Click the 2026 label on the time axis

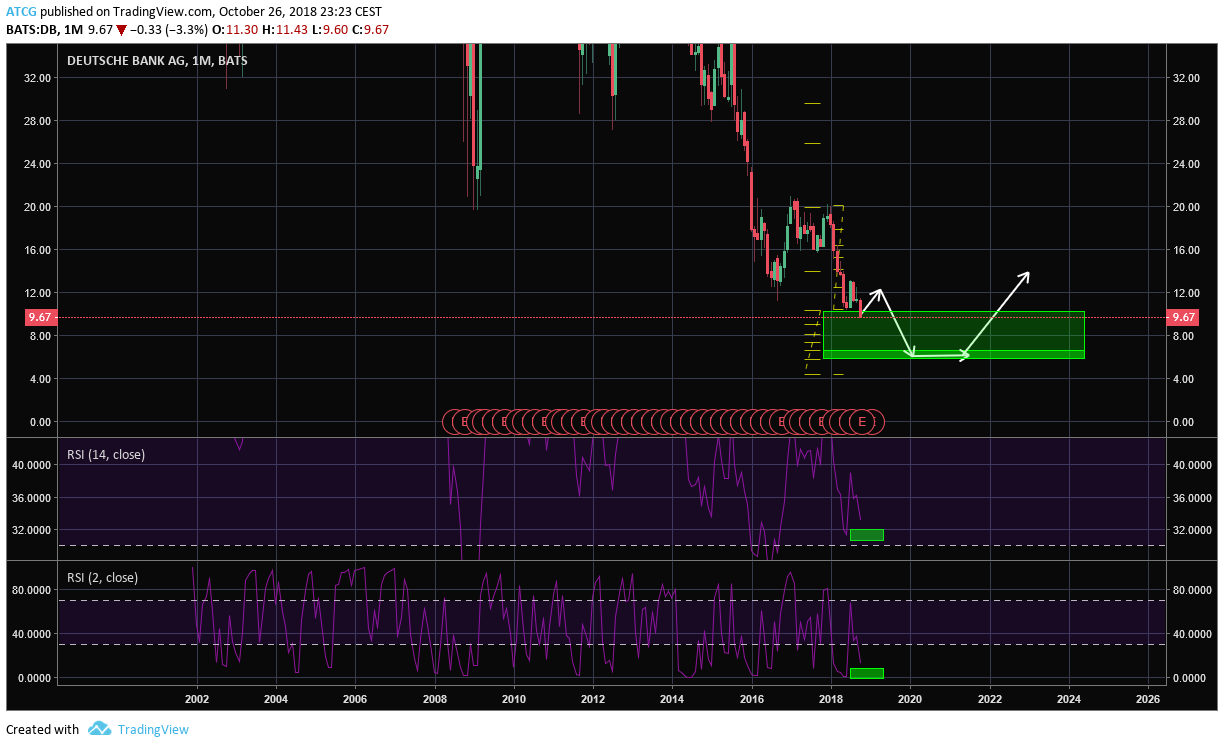(1148, 699)
